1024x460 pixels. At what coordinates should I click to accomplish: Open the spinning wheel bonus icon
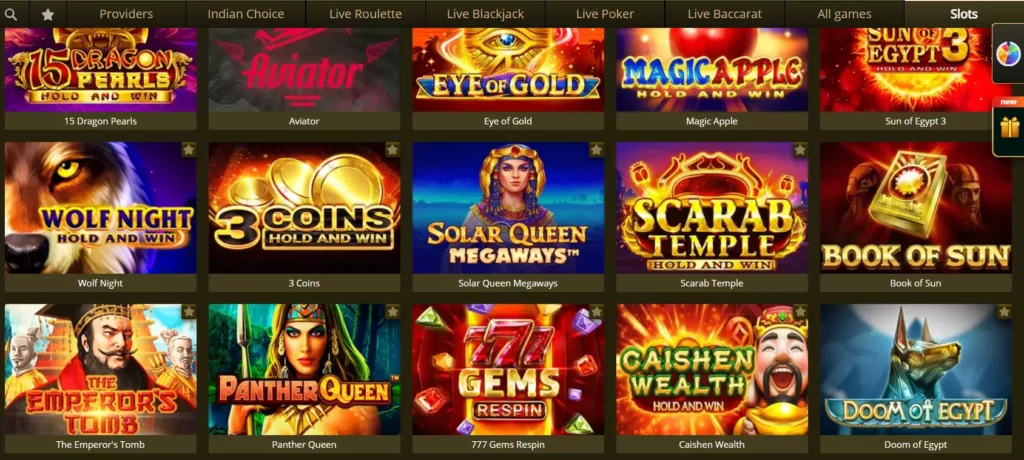click(1008, 54)
